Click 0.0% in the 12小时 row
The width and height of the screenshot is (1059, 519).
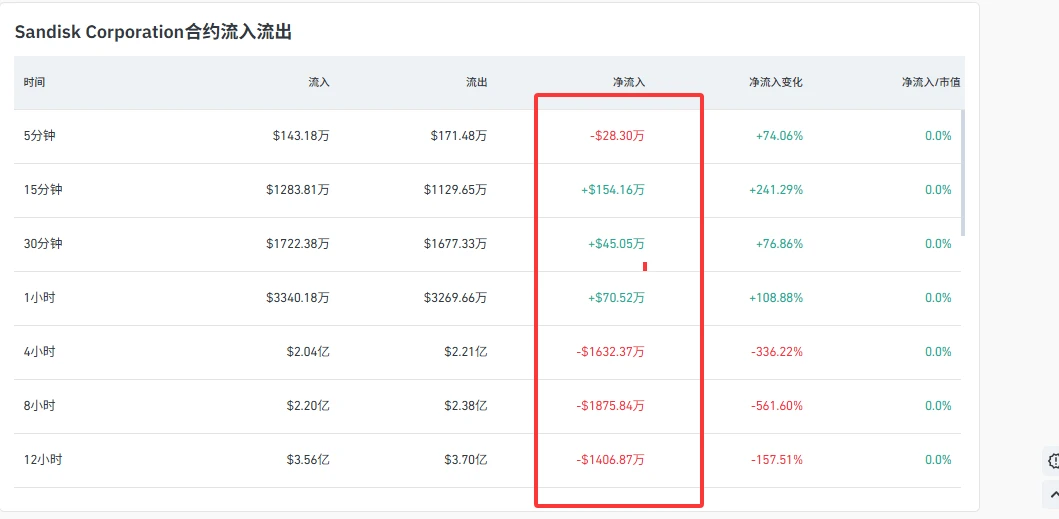pos(938,460)
